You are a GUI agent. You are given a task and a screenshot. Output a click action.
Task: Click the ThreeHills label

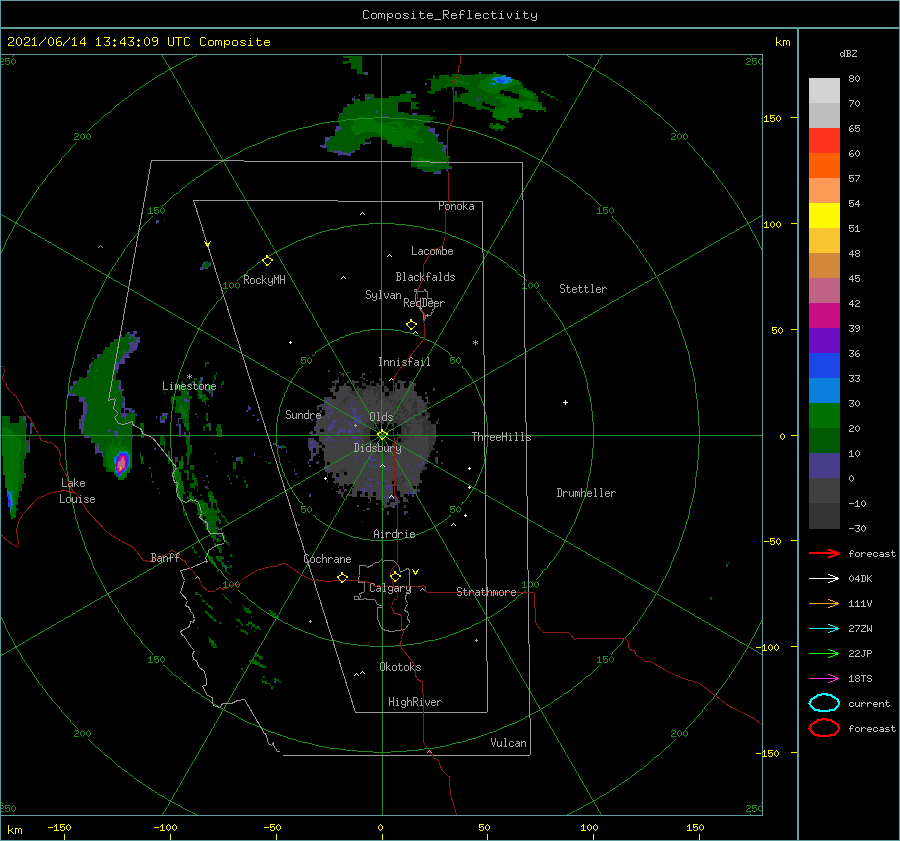pyautogui.click(x=502, y=437)
